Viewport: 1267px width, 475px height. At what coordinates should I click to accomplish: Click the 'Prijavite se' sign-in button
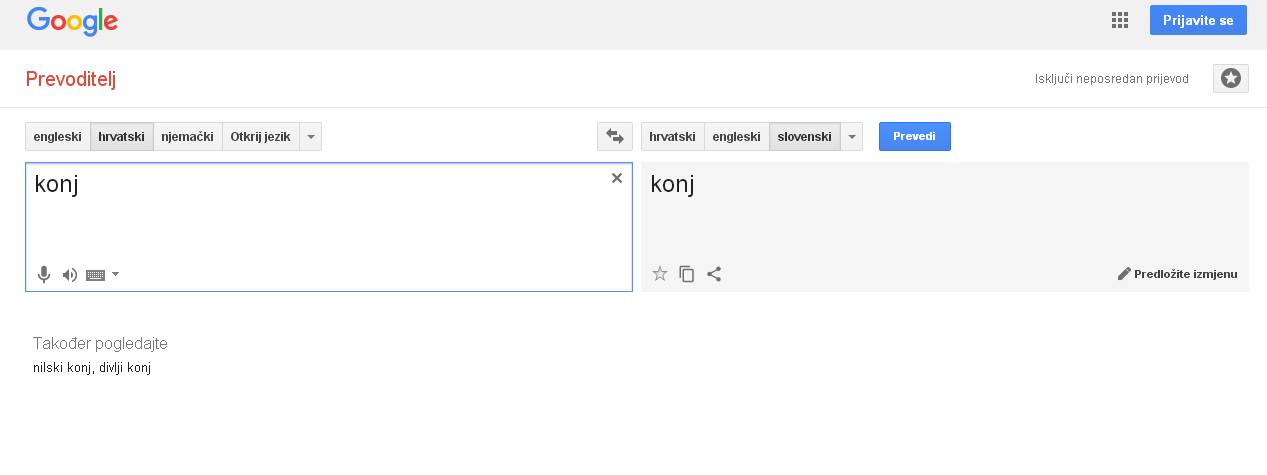click(x=1198, y=21)
